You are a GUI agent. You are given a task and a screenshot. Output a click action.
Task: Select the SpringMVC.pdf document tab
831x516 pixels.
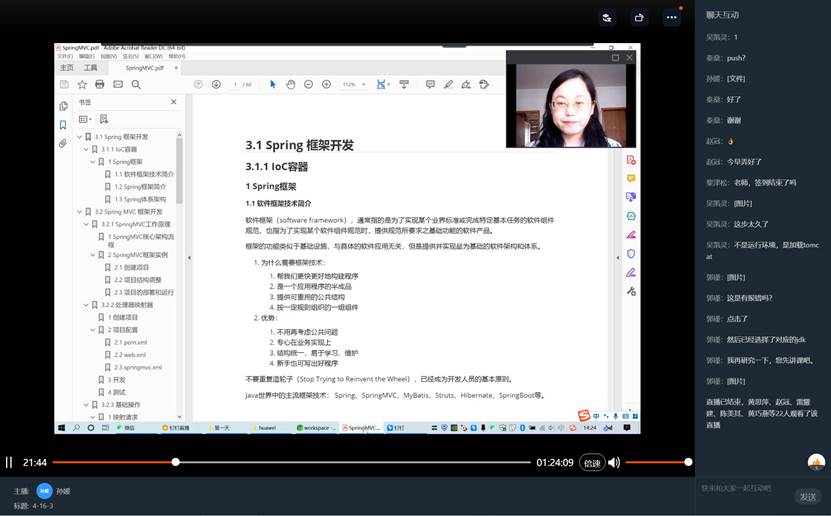click(x=144, y=68)
